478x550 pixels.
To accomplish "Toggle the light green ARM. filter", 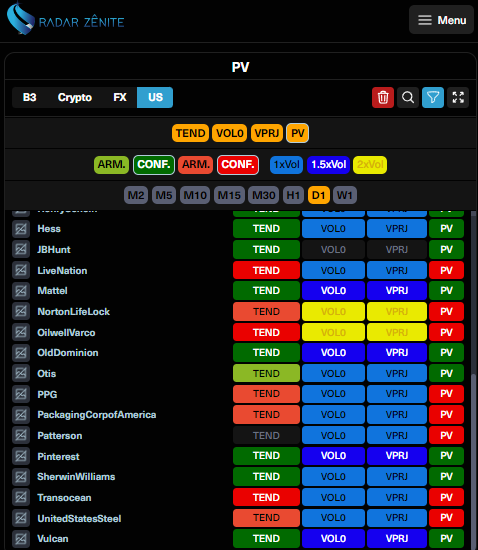I will 112,165.
